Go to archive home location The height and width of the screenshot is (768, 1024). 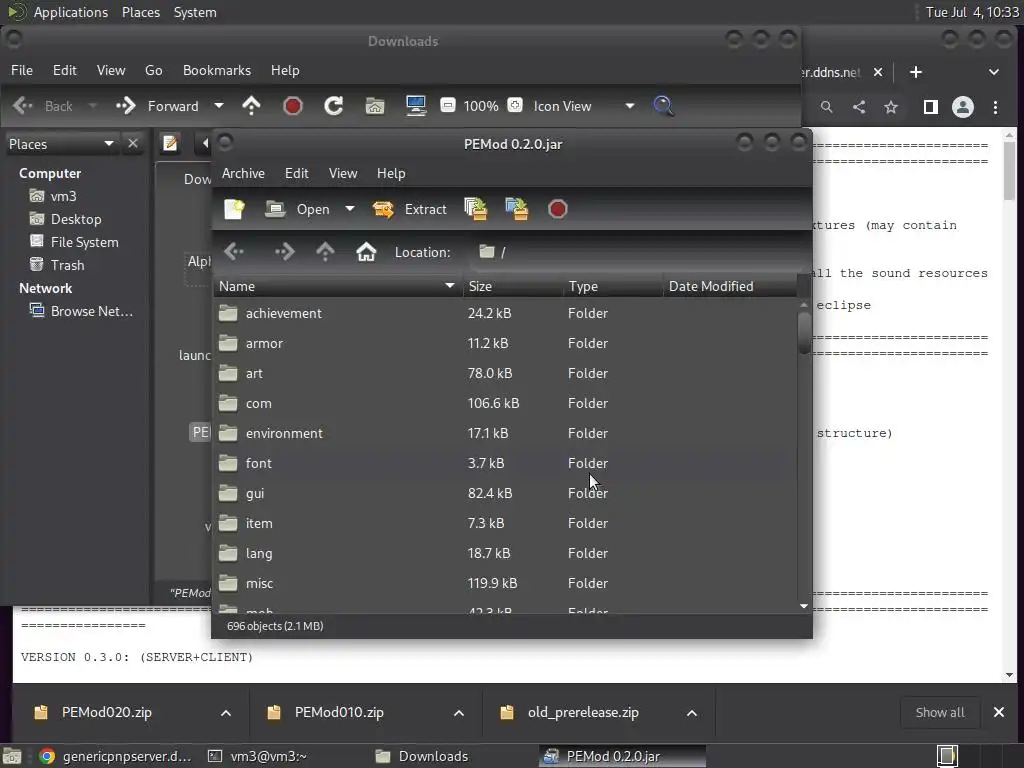pos(366,252)
